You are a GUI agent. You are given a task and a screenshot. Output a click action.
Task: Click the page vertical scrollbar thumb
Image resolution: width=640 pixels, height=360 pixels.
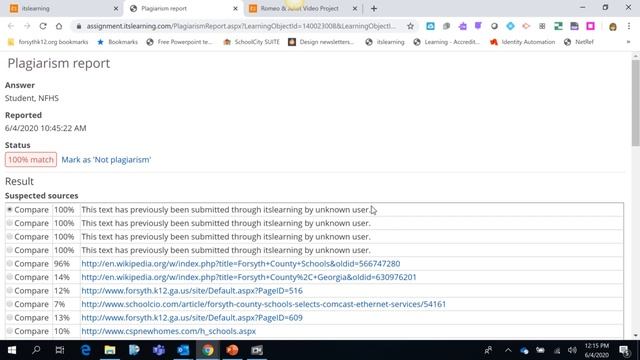click(x=636, y=102)
